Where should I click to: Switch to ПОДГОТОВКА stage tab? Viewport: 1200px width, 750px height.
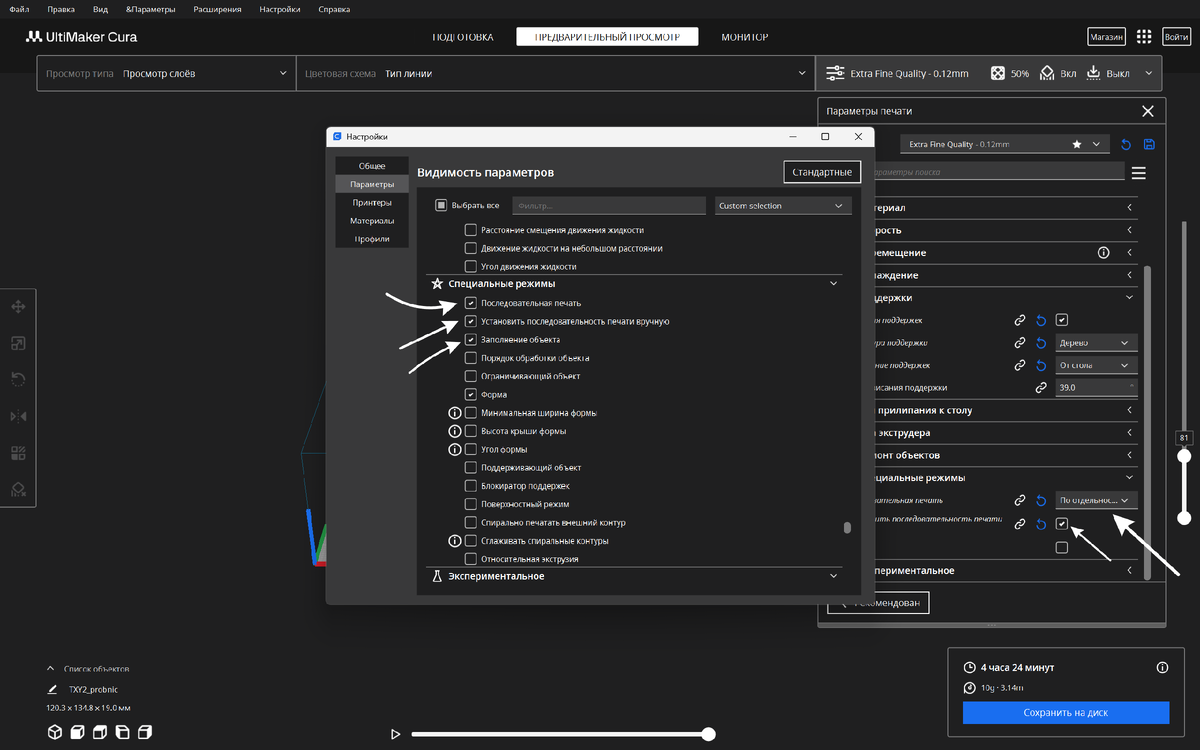463,37
